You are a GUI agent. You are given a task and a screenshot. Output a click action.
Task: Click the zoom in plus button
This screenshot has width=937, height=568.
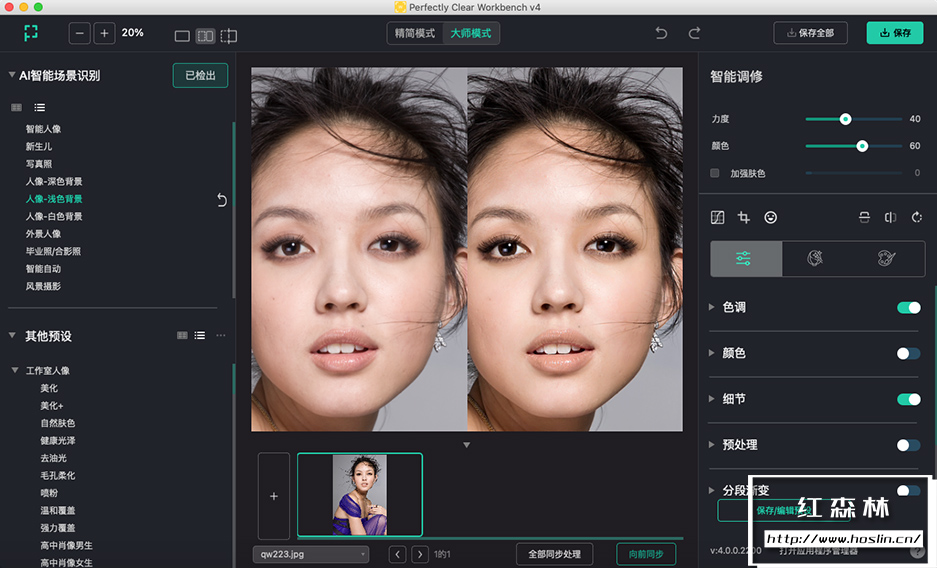click(x=104, y=33)
